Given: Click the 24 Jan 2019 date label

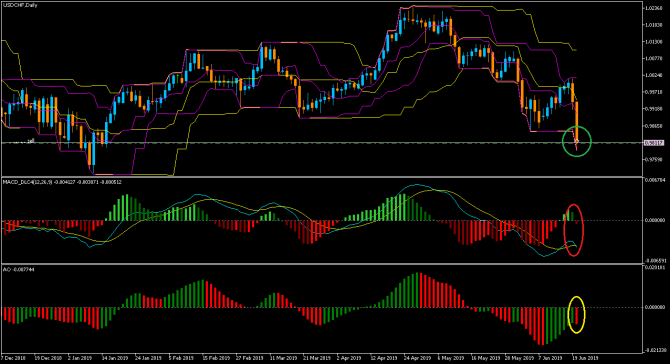Looking at the screenshot, I should click(x=148, y=358).
